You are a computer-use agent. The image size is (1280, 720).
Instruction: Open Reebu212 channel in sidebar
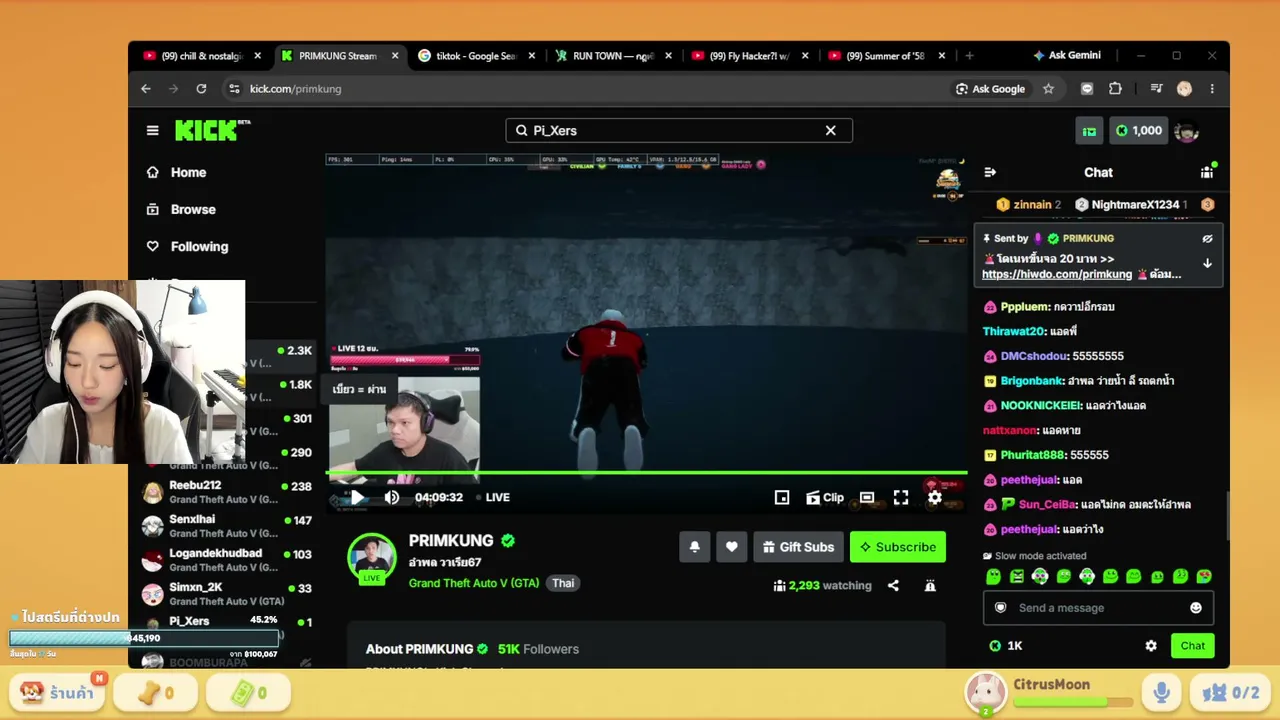click(x=227, y=492)
